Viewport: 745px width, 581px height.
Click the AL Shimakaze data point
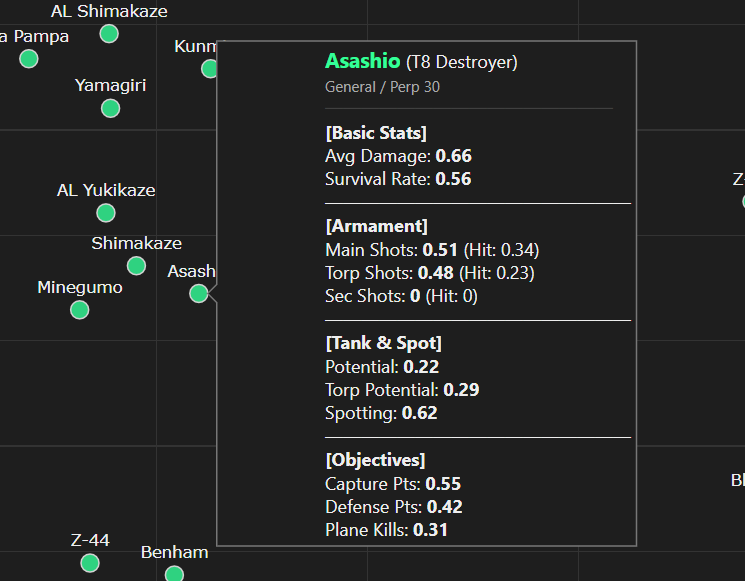(109, 34)
